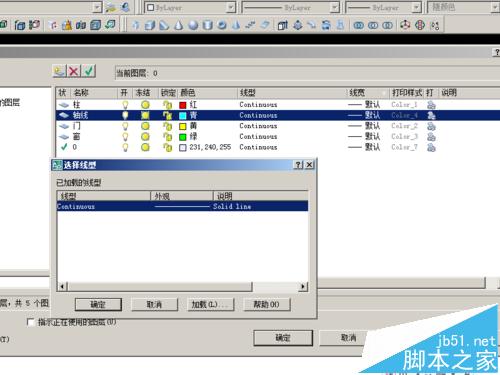Select the Pyramid solid tool
This screenshot has width=500, height=375.
point(236,25)
